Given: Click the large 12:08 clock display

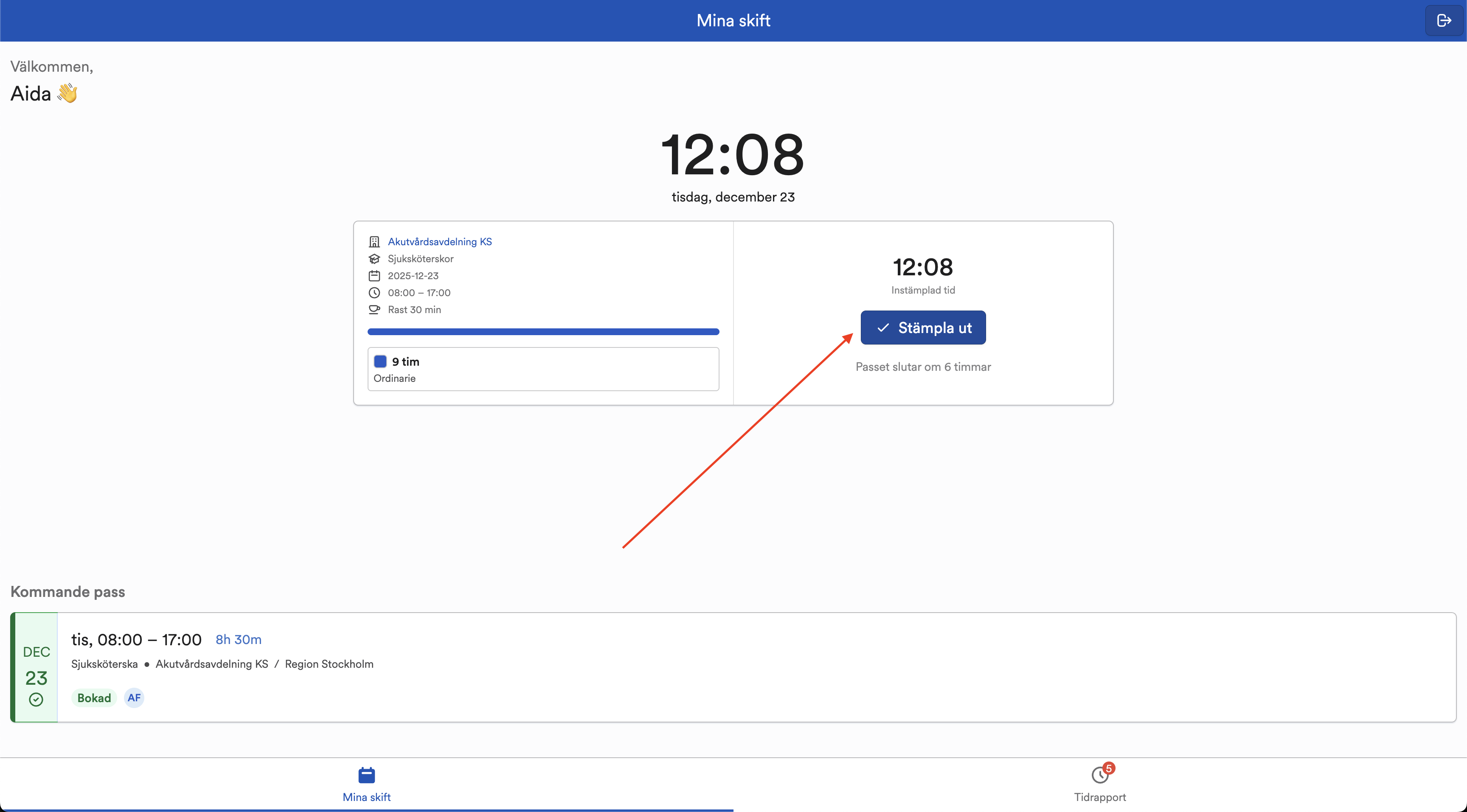Looking at the screenshot, I should click(x=733, y=154).
